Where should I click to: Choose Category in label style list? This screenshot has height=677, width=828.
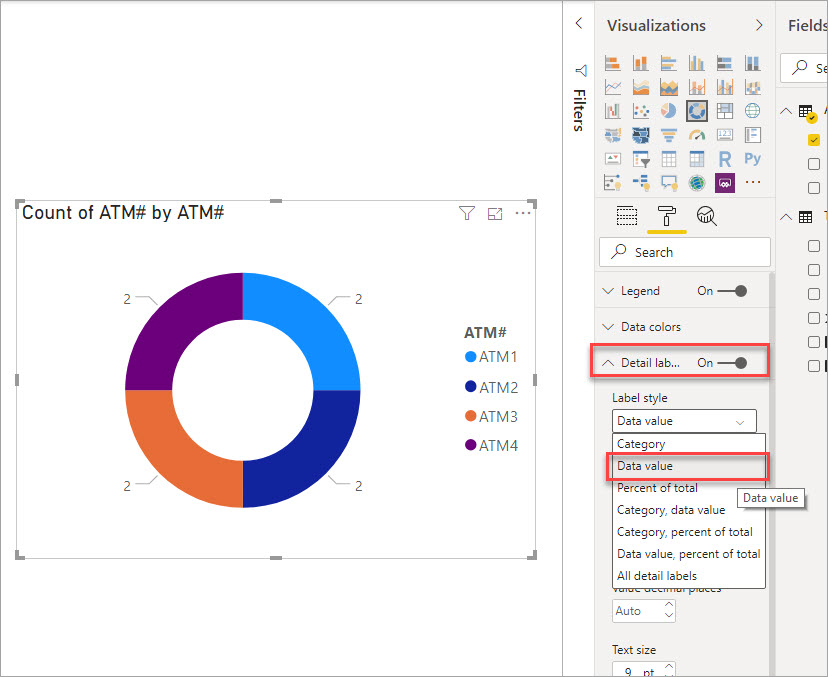(x=689, y=444)
